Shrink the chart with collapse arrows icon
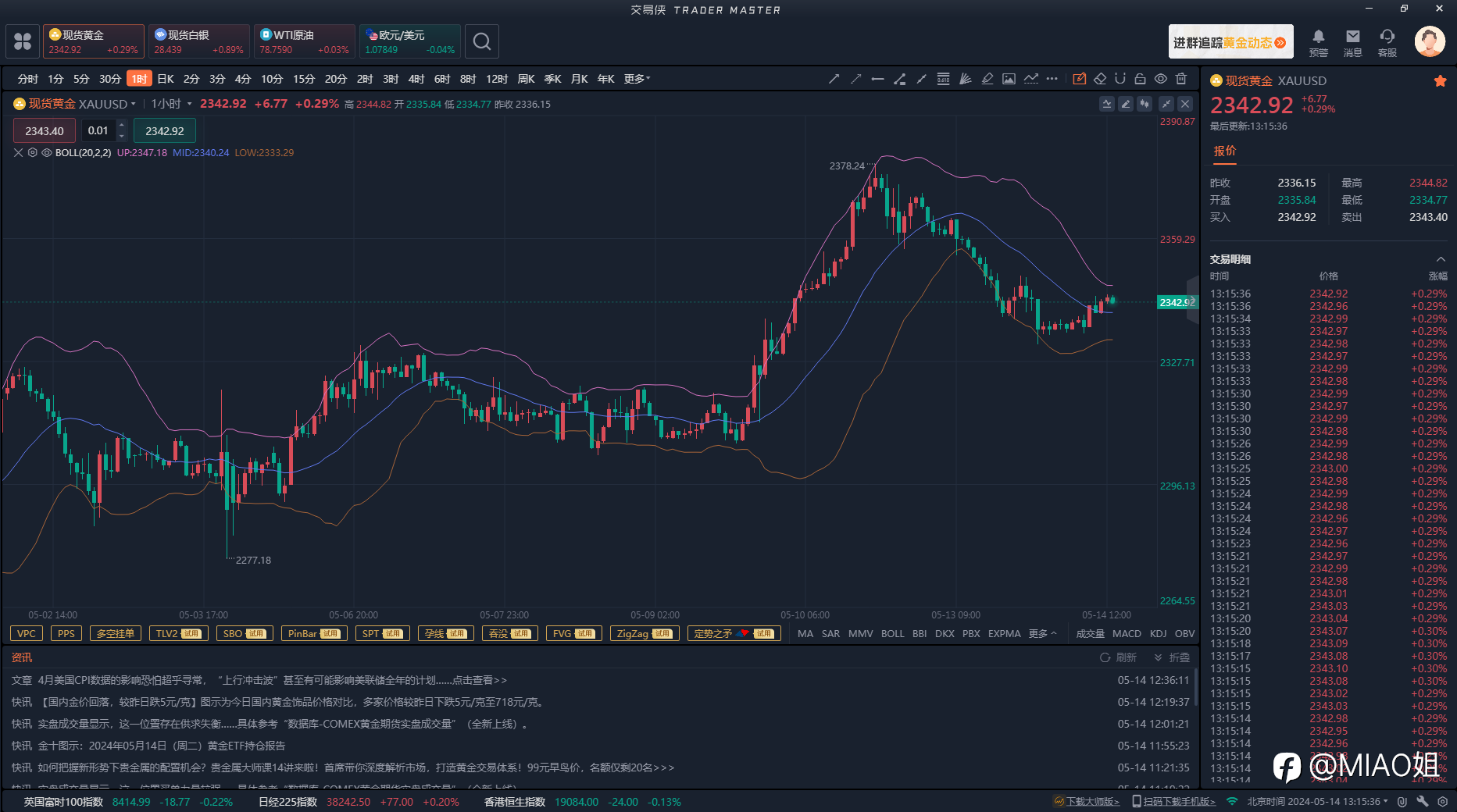Viewport: 1457px width, 812px height. tap(1166, 104)
